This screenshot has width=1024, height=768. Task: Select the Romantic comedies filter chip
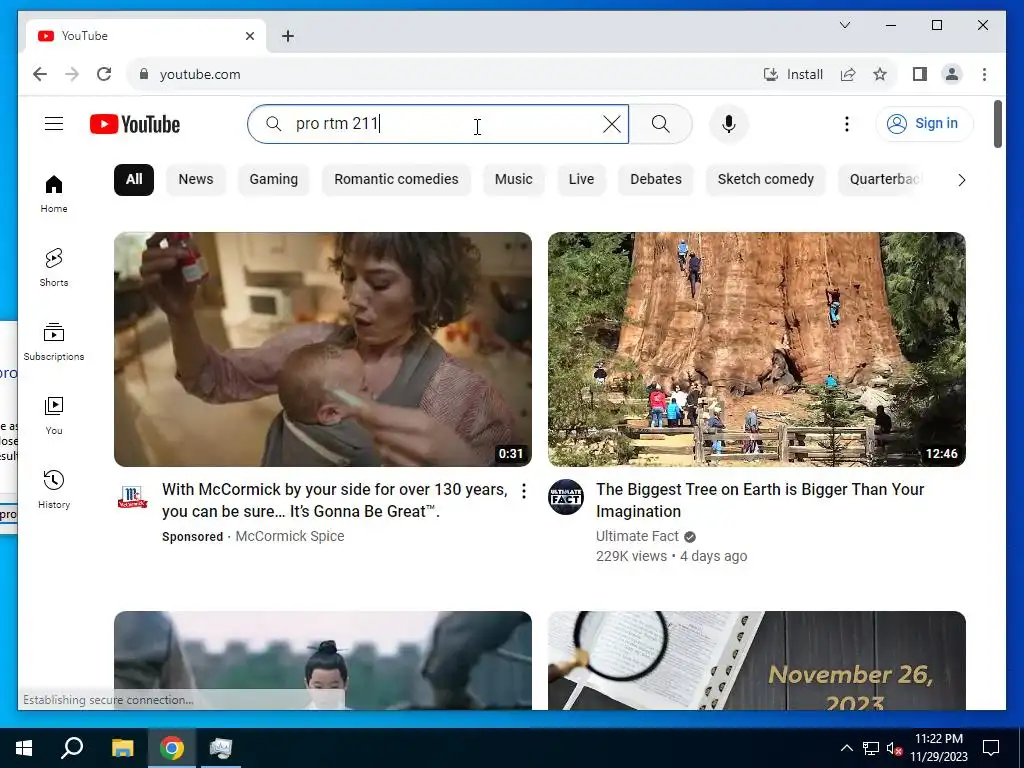tap(396, 180)
